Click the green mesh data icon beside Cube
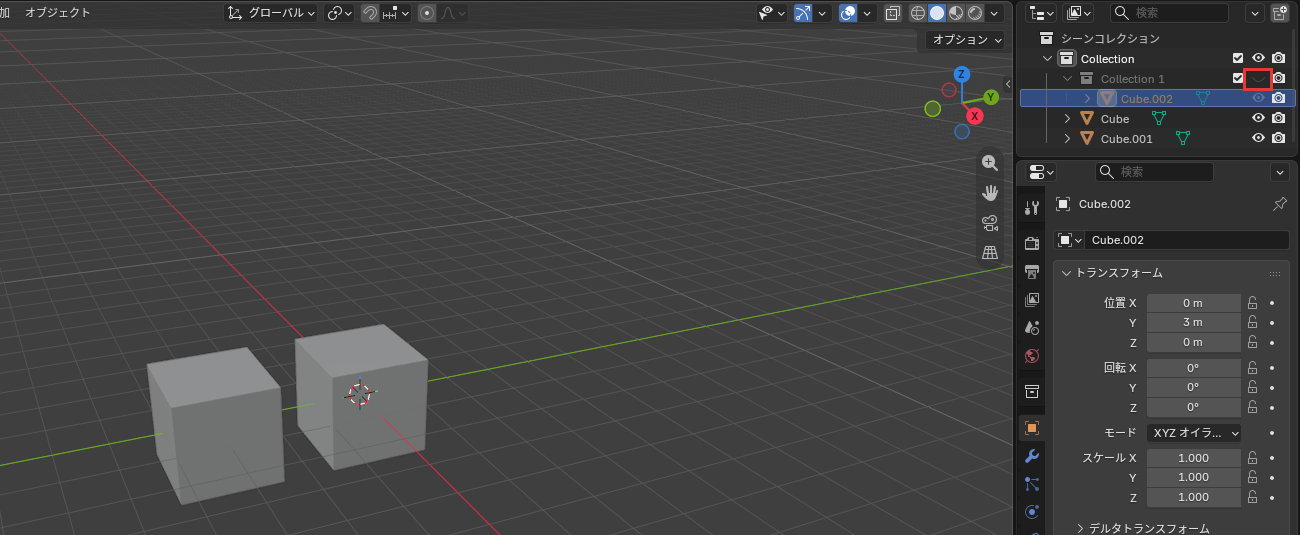Screen dimensions: 1300x535 (1159, 118)
